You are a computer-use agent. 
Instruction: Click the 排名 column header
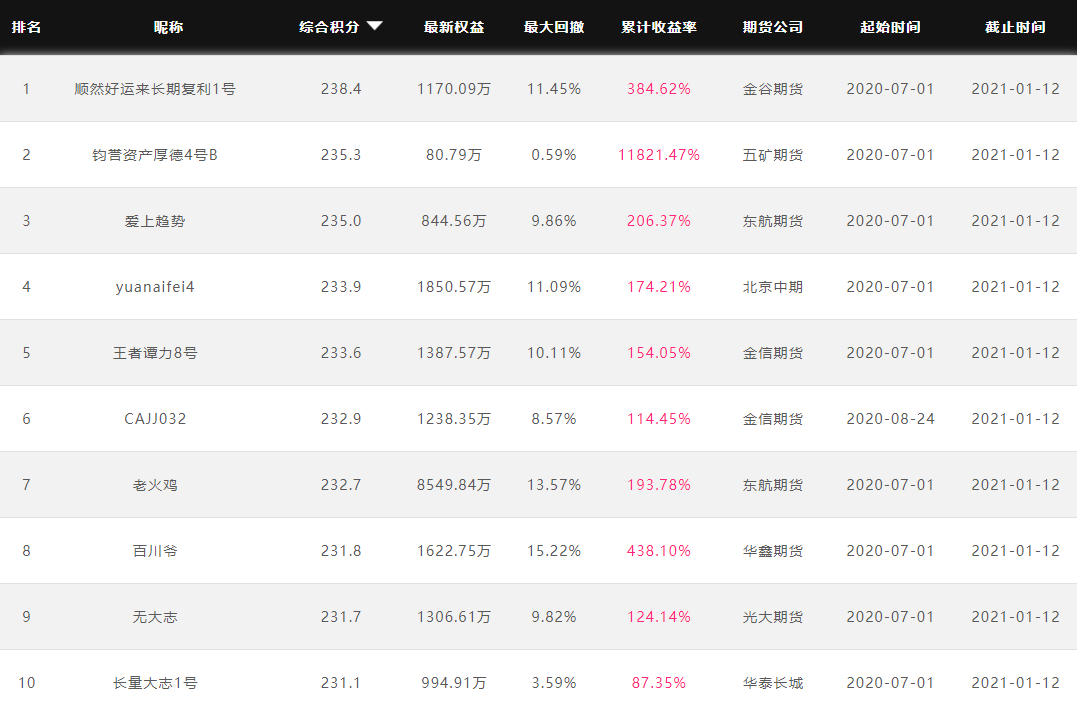click(26, 27)
